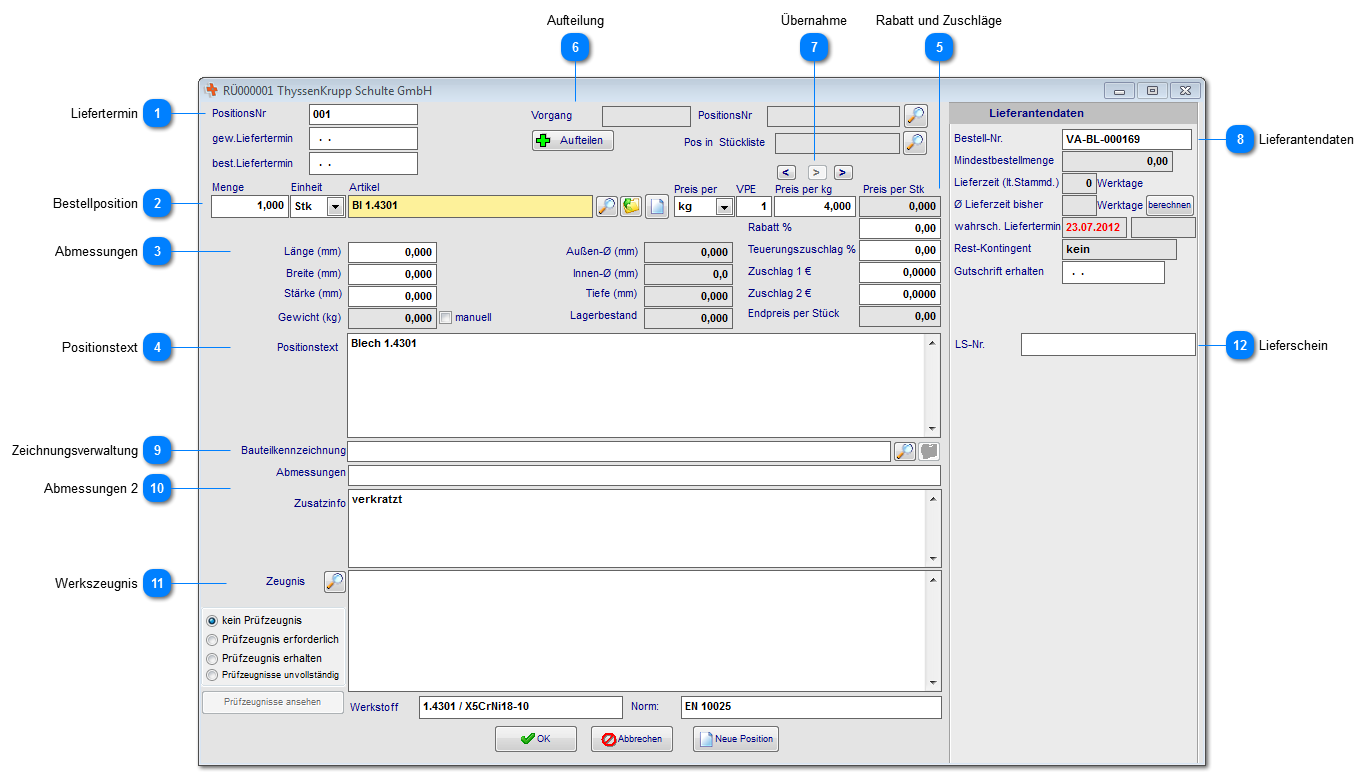This screenshot has height=774, width=1370.
Task: Click the magnifier beside the Vorgang PositionsNr field
Action: (915, 116)
